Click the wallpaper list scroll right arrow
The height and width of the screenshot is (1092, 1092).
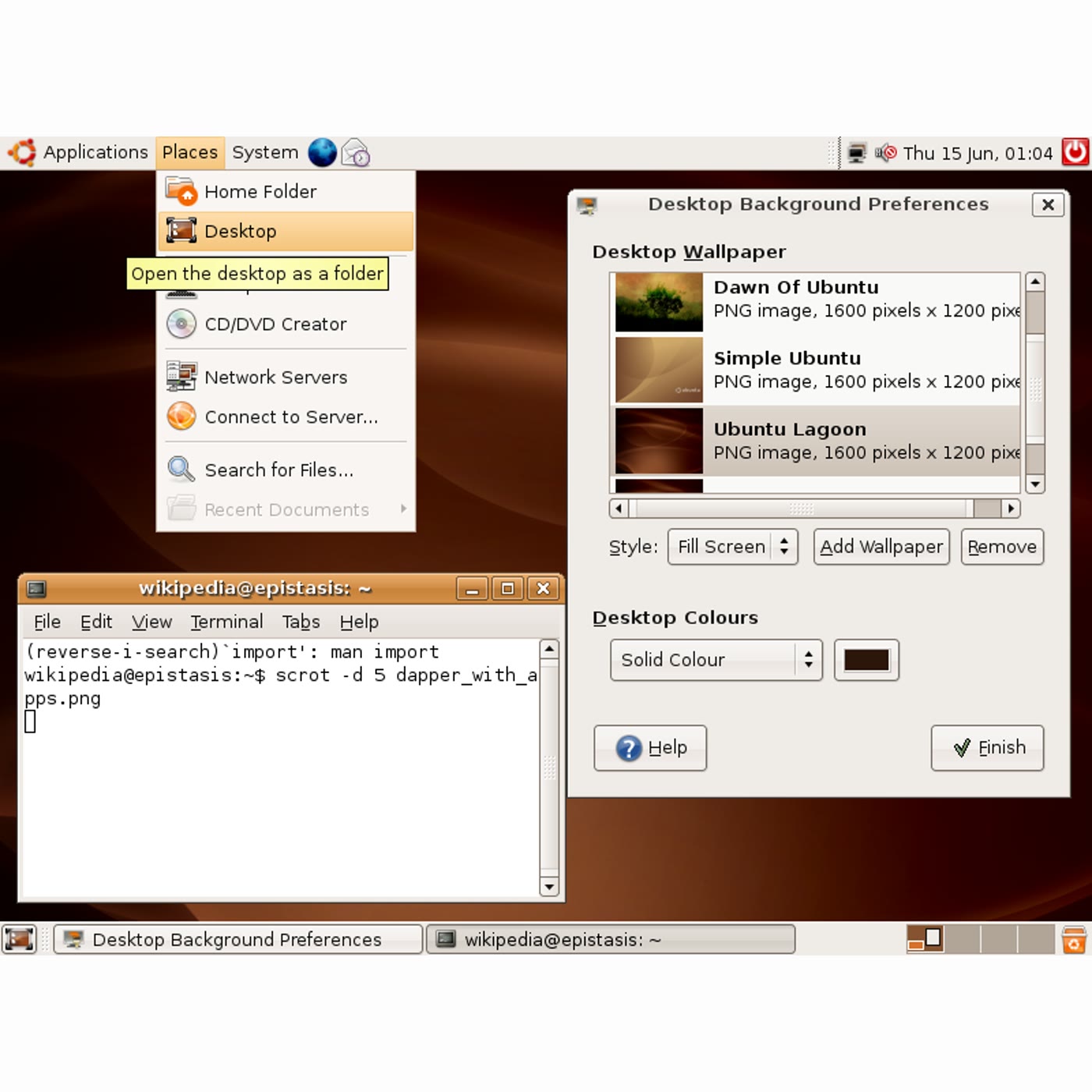(1011, 509)
